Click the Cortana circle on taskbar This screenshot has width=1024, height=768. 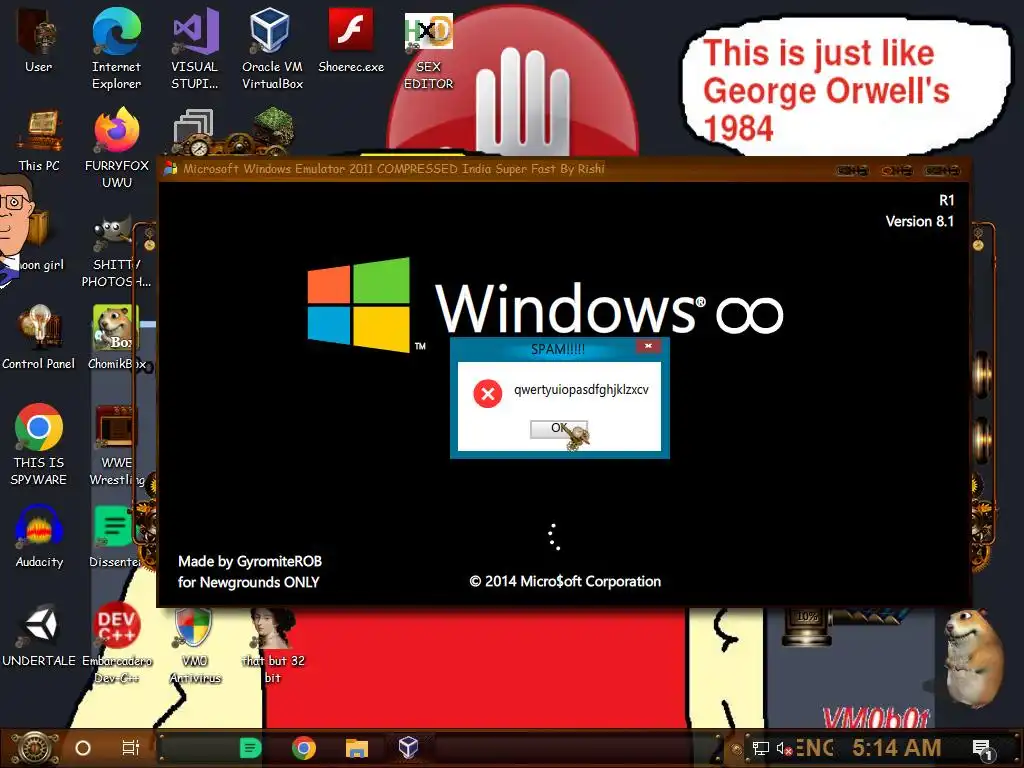point(83,748)
